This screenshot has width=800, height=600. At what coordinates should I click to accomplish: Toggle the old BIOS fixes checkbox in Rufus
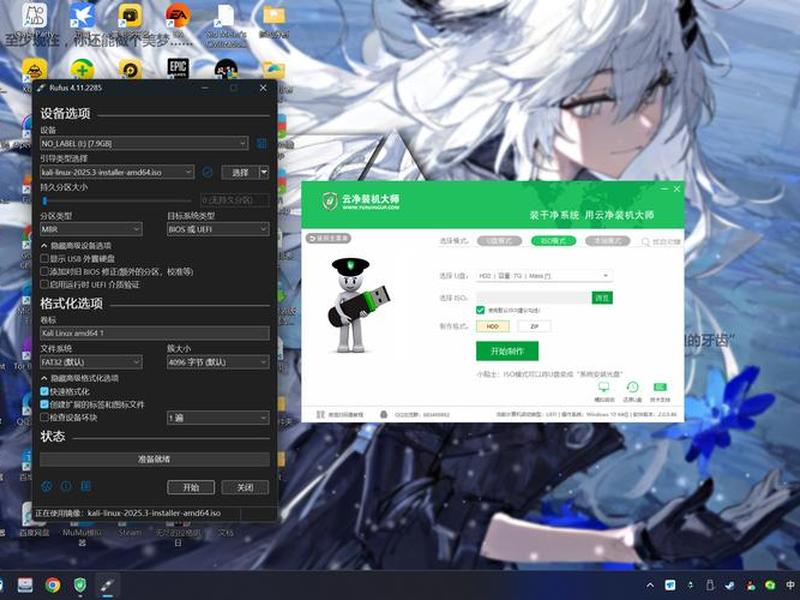44,271
